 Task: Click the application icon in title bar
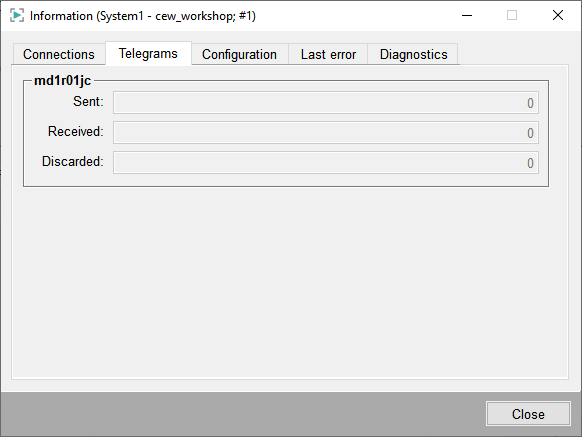[17, 16]
